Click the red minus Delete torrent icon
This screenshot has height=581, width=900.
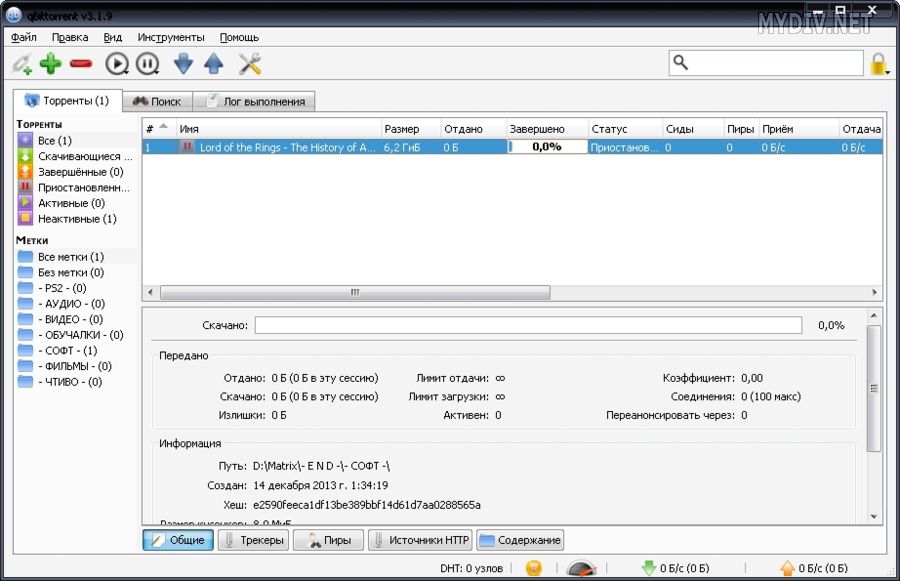pos(81,65)
